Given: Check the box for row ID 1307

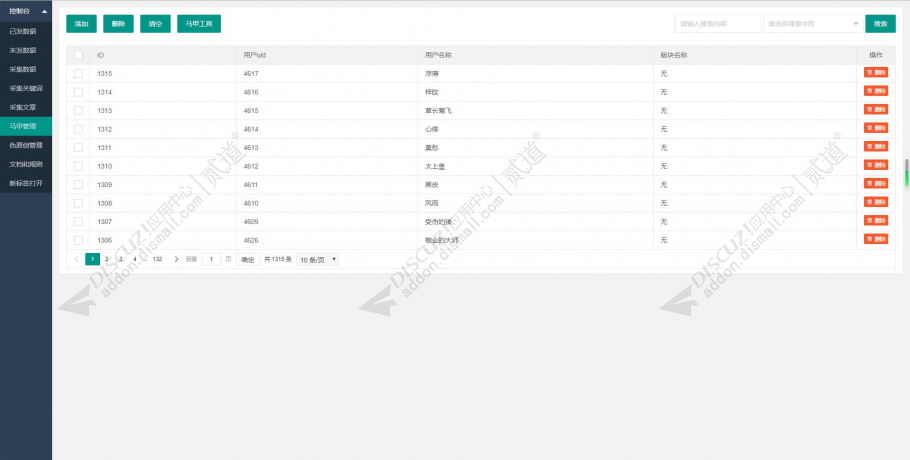Looking at the screenshot, I should click(78, 222).
